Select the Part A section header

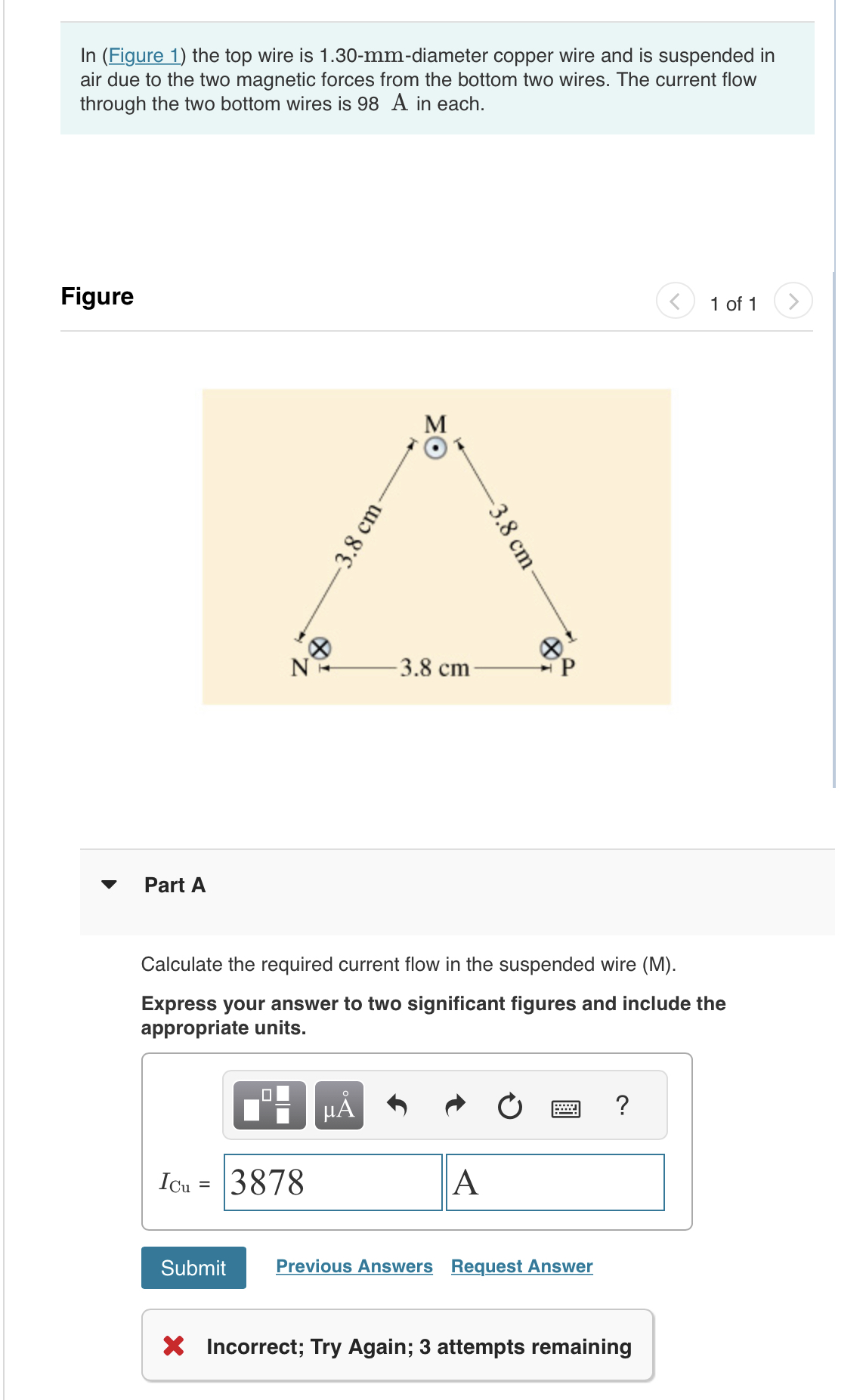point(174,885)
